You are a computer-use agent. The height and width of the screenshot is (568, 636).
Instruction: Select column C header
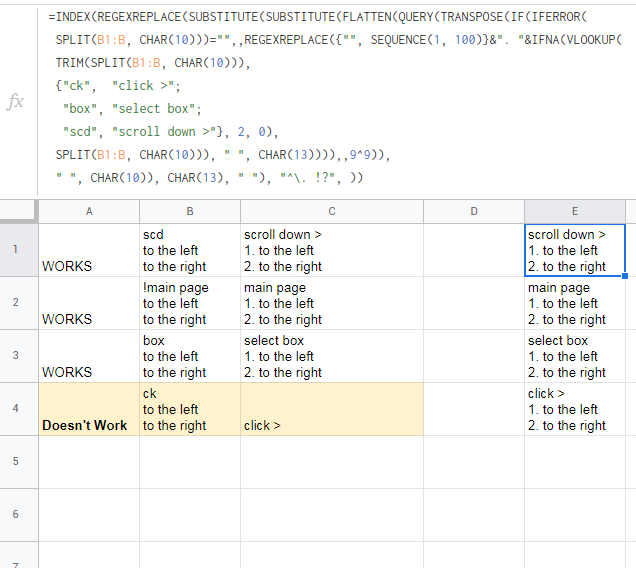tap(332, 211)
